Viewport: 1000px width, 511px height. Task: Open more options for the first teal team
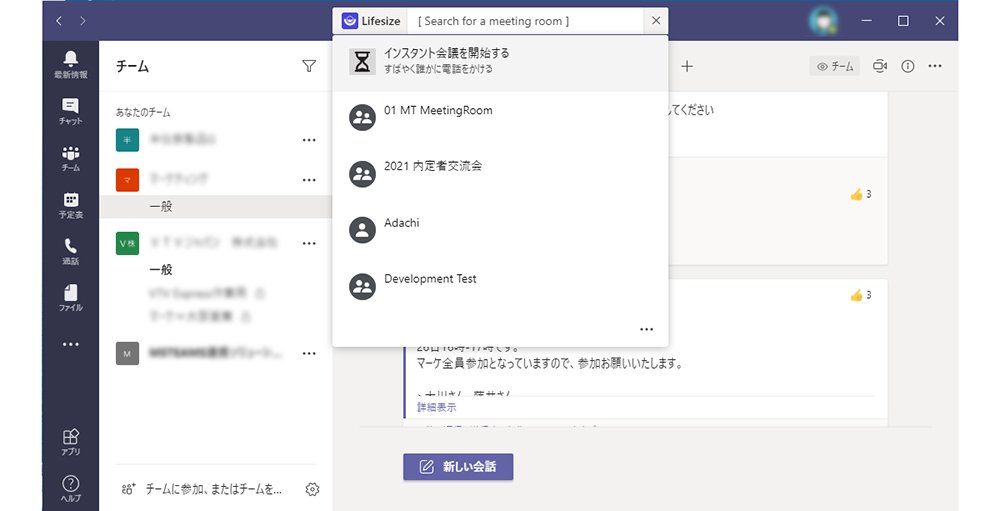(309, 140)
